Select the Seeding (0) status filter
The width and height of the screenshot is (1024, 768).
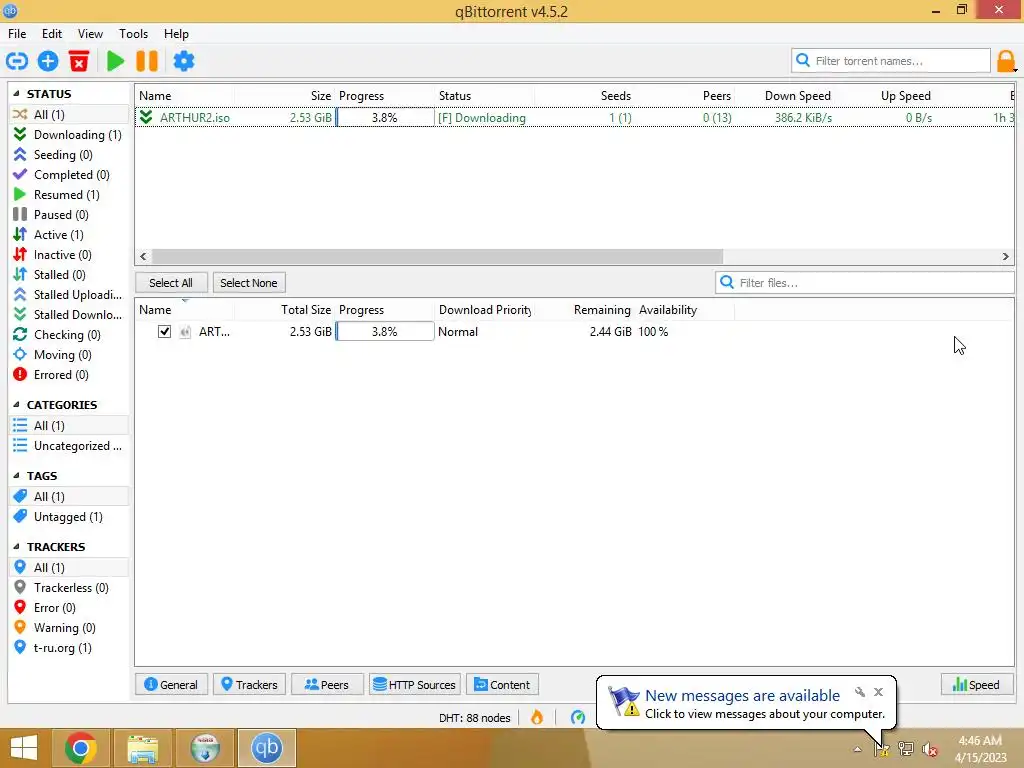68,155
